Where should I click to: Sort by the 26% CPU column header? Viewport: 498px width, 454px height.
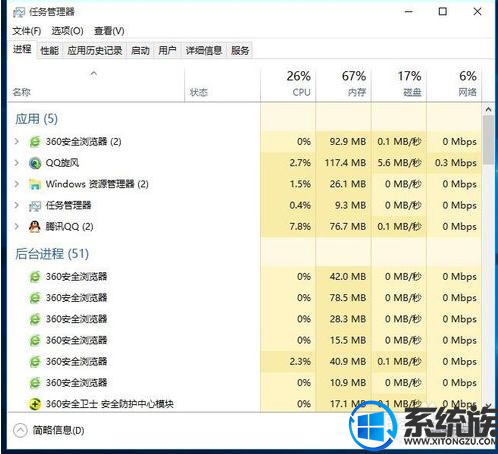(x=288, y=84)
